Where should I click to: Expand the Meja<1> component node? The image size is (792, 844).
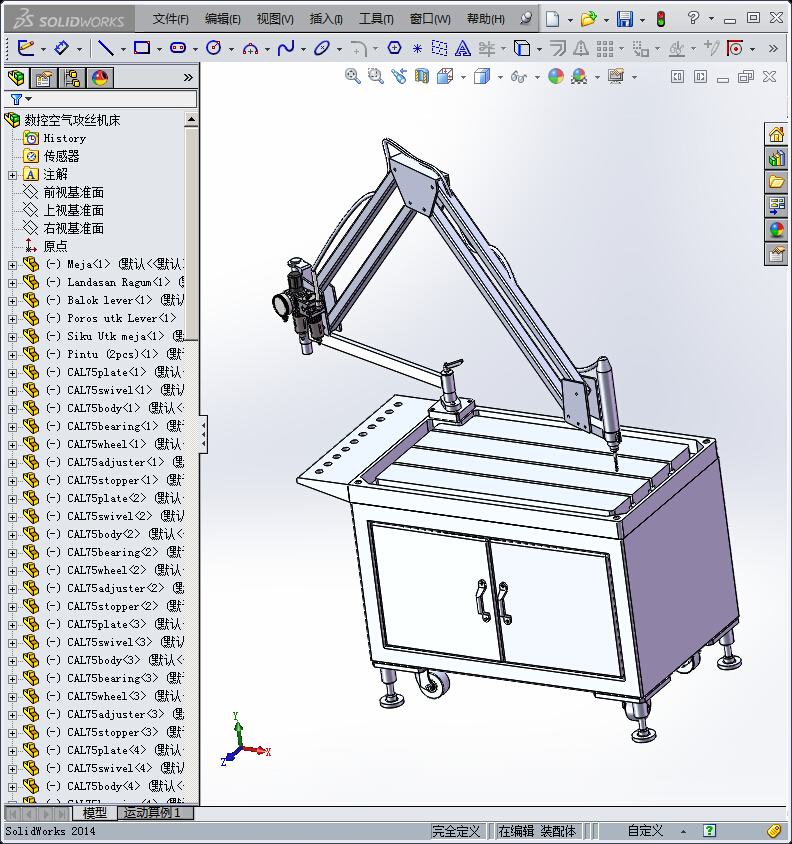pos(12,265)
